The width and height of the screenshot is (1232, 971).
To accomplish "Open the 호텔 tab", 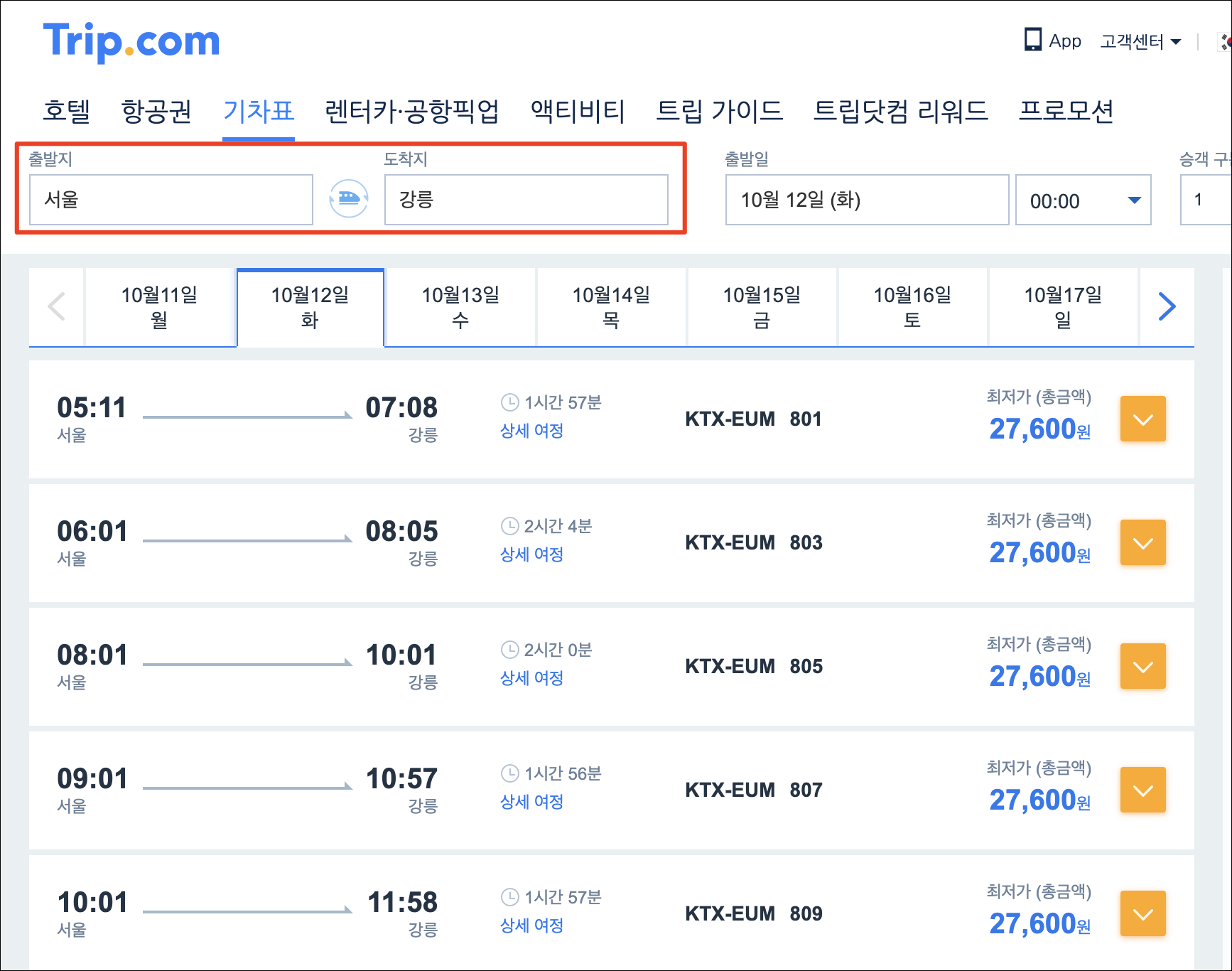I will [67, 111].
